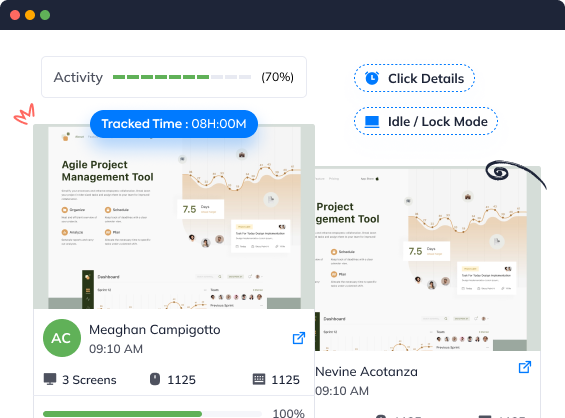Viewport: 565px width, 418px height.
Task: Click the Idle / Lock Mode pill
Action: (426, 121)
